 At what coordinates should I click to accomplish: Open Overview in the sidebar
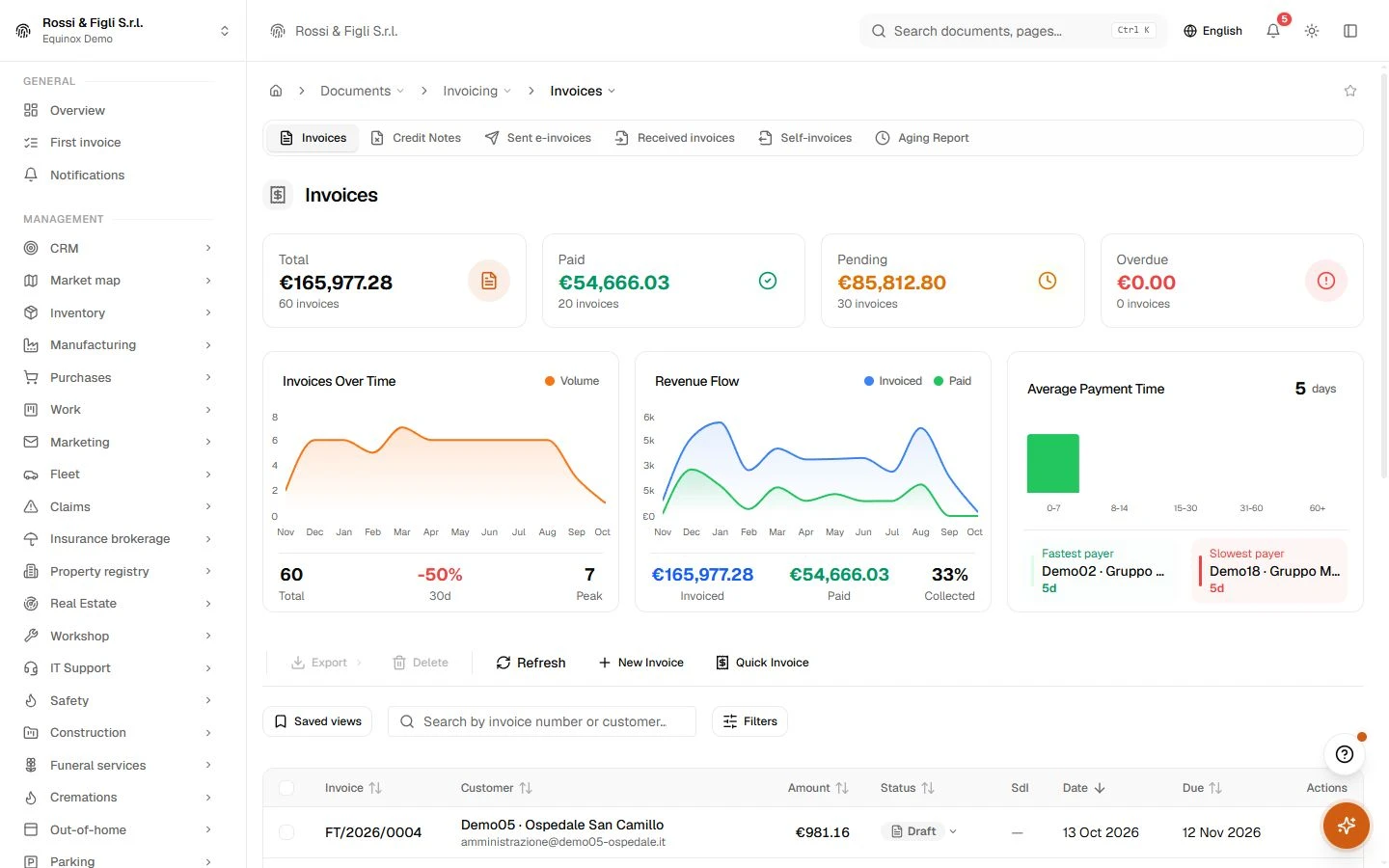[x=77, y=110]
